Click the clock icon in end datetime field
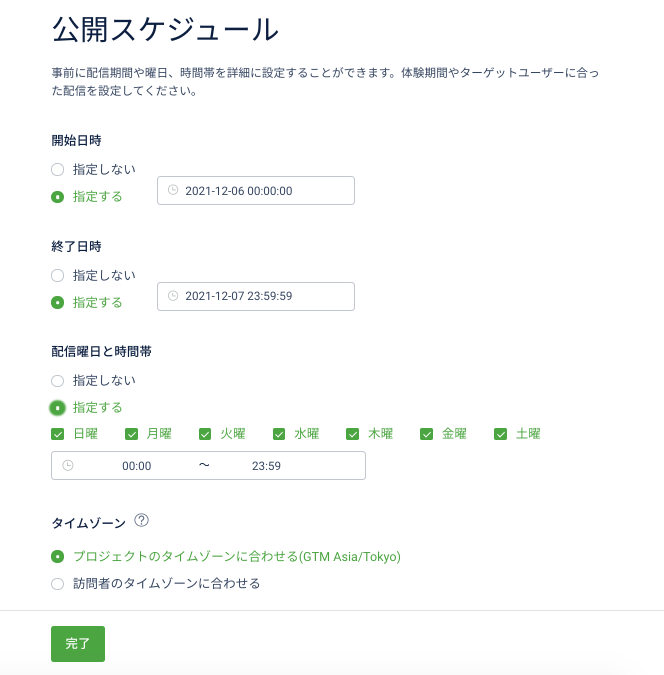The image size is (664, 675). pos(173,296)
